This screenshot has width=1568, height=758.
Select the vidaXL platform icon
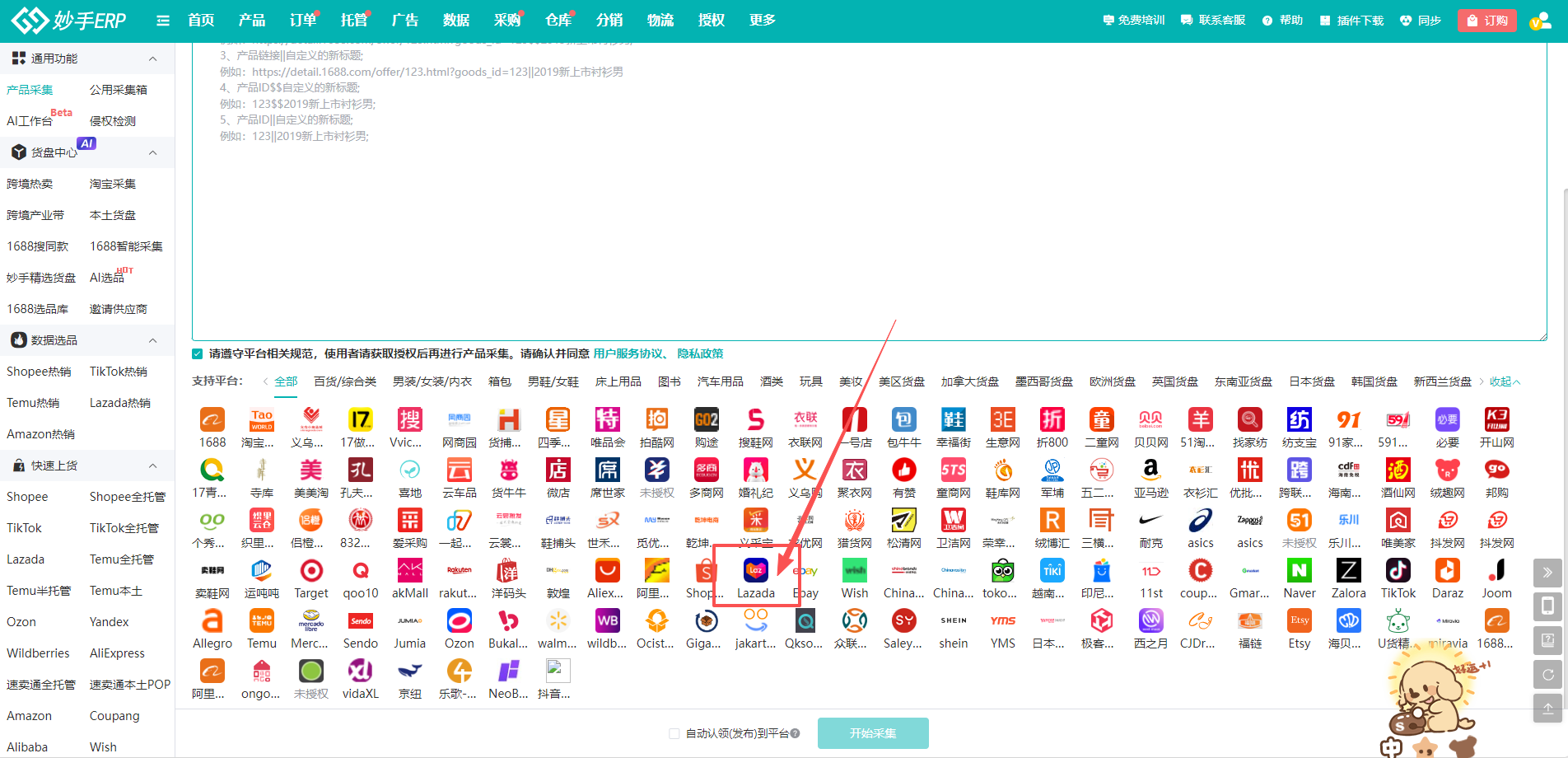coord(361,671)
